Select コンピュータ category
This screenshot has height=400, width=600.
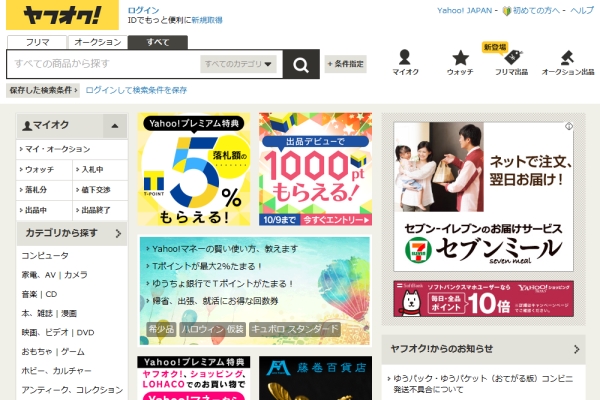coord(45,256)
